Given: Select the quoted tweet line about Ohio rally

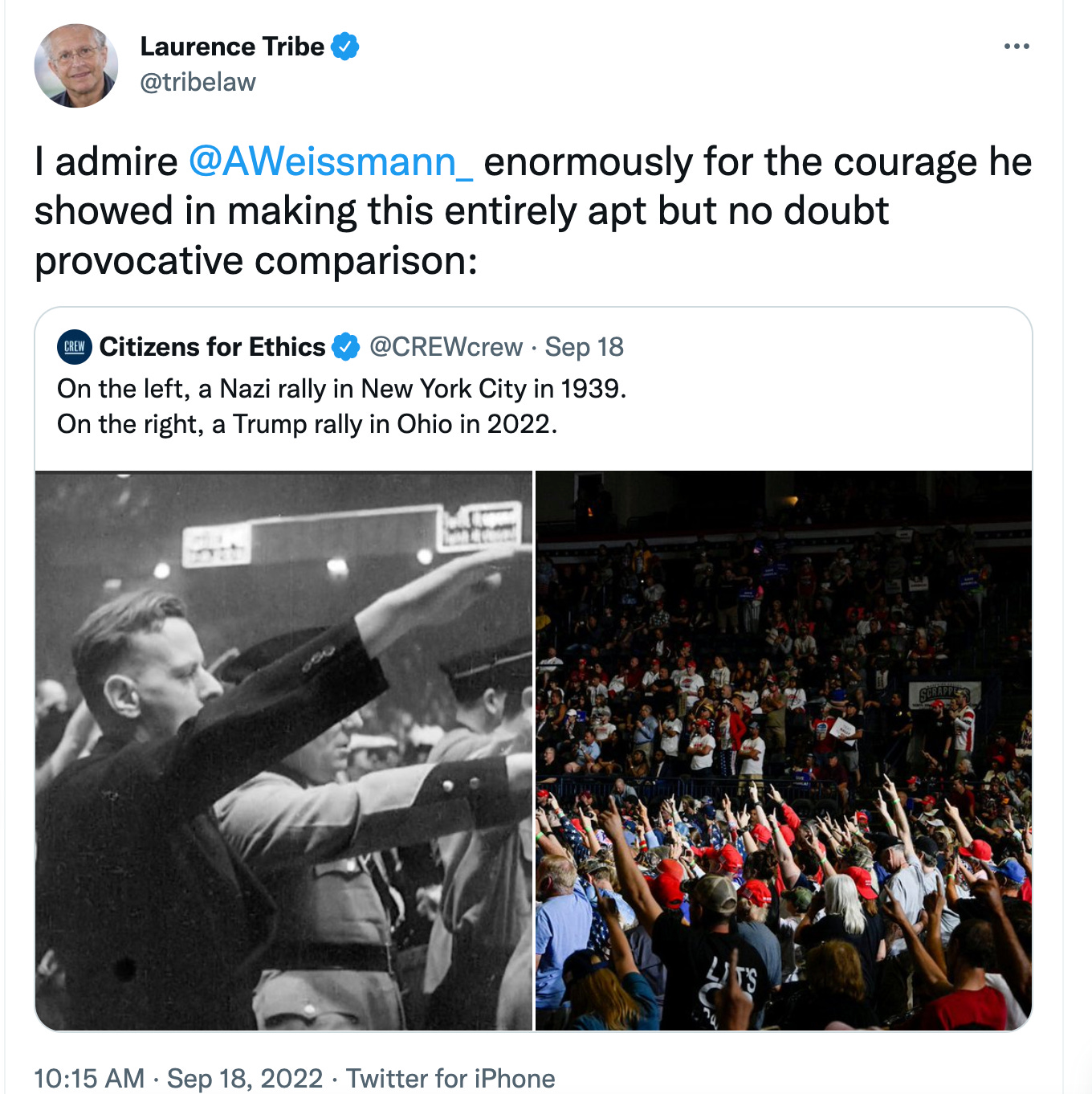Looking at the screenshot, I should [x=308, y=424].
